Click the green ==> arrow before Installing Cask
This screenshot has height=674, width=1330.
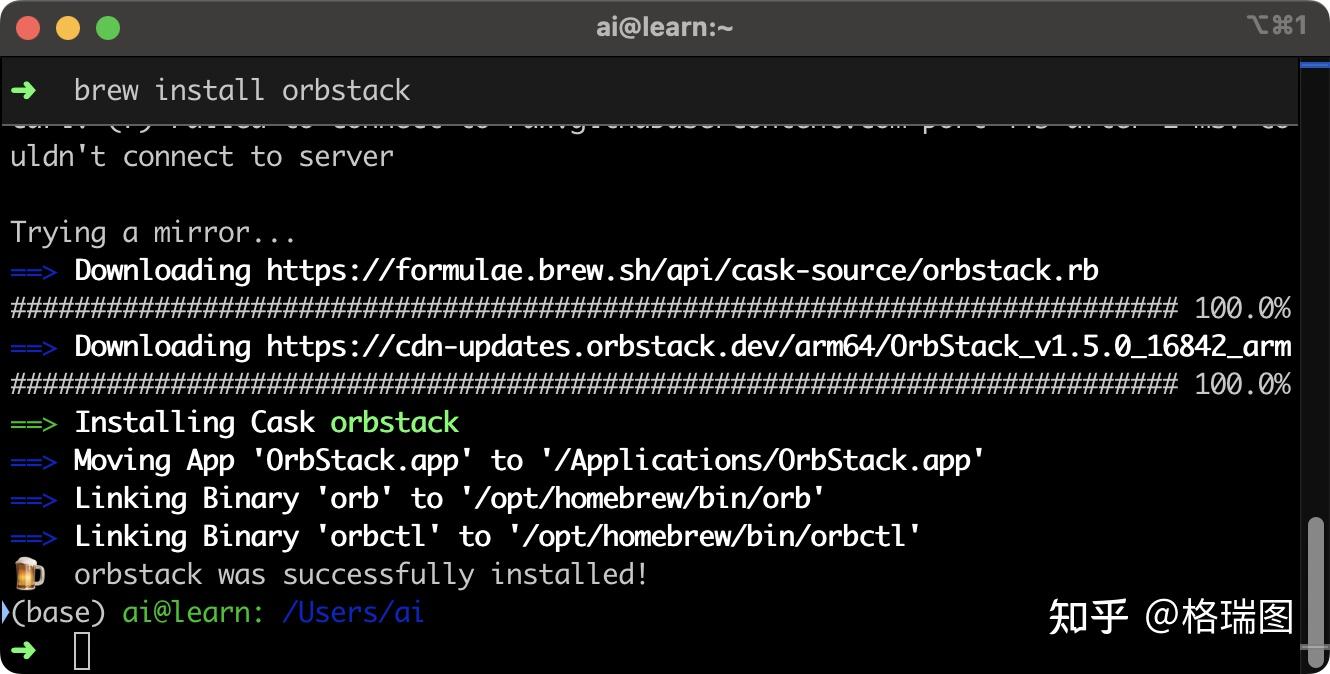33,422
